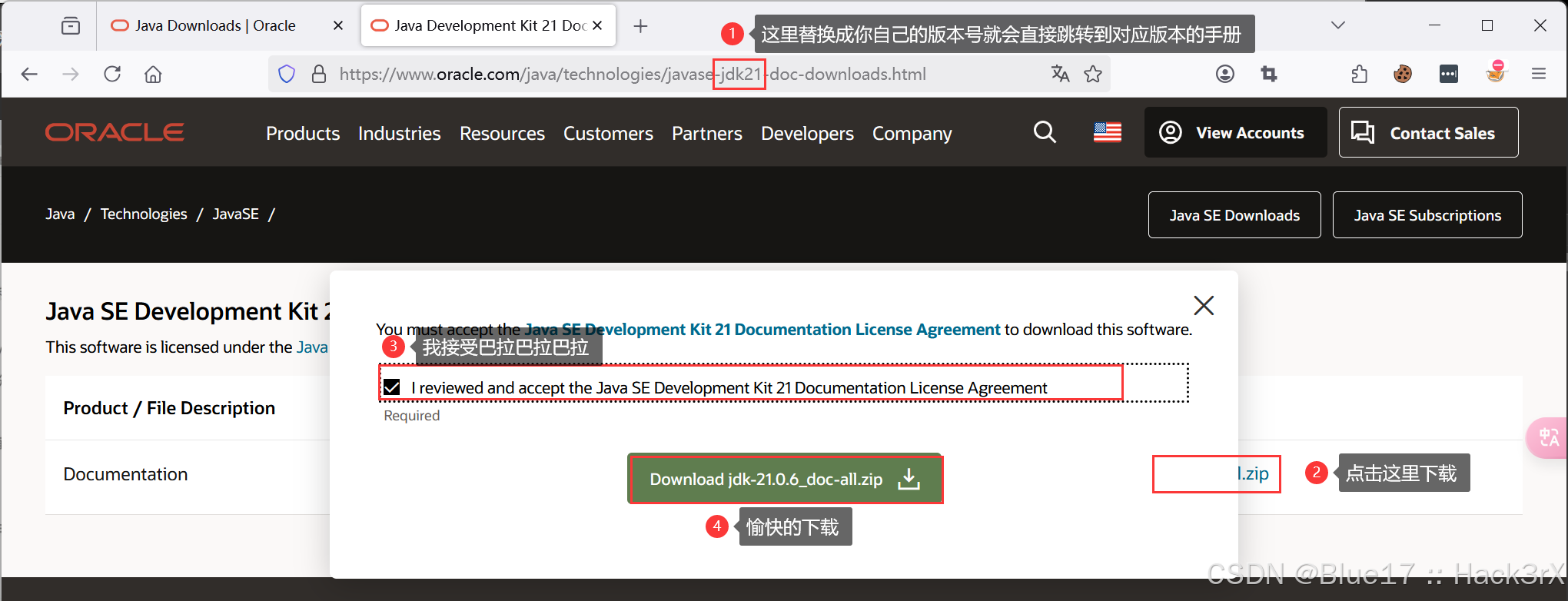Open the browser home page
The image size is (1568, 601).
pyautogui.click(x=153, y=74)
